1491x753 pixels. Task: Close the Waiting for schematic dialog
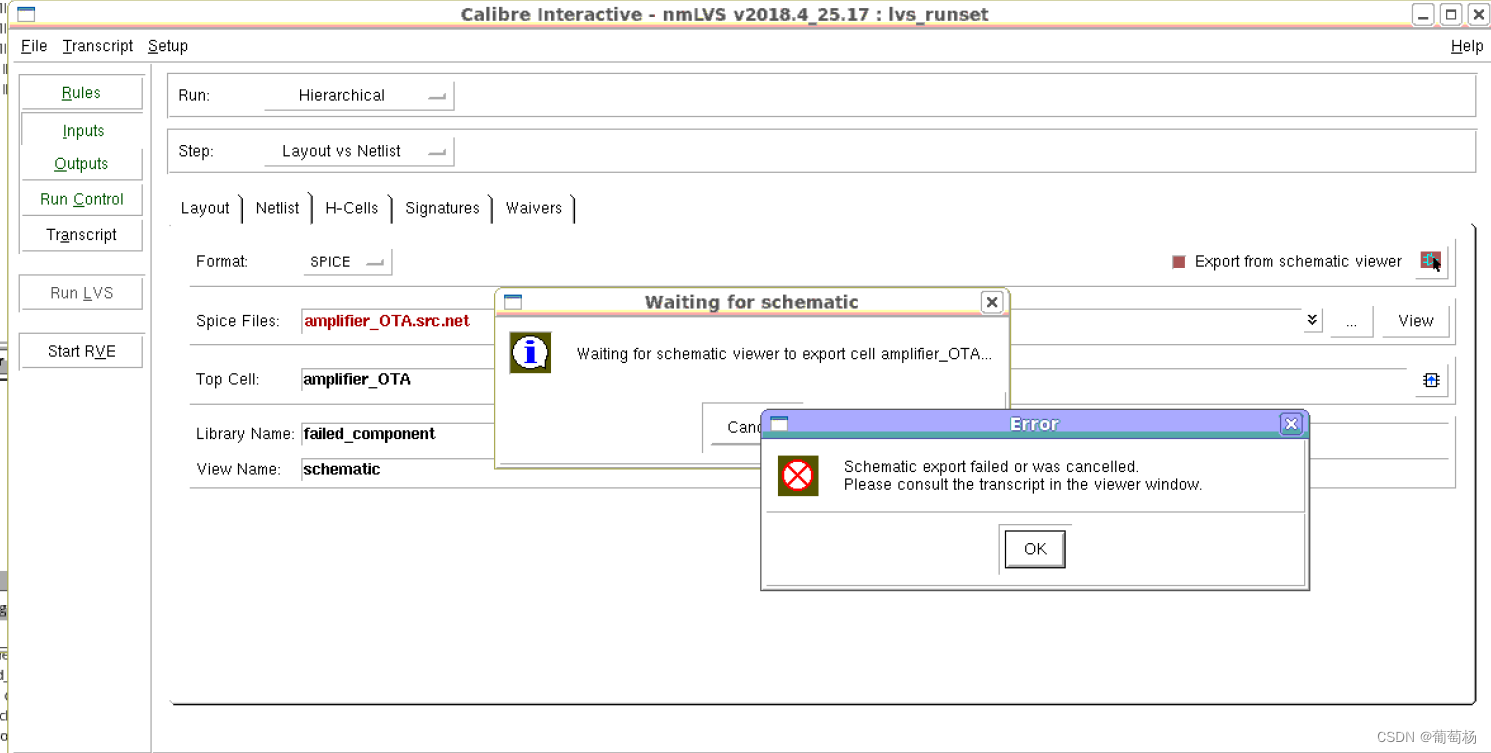pyautogui.click(x=991, y=302)
